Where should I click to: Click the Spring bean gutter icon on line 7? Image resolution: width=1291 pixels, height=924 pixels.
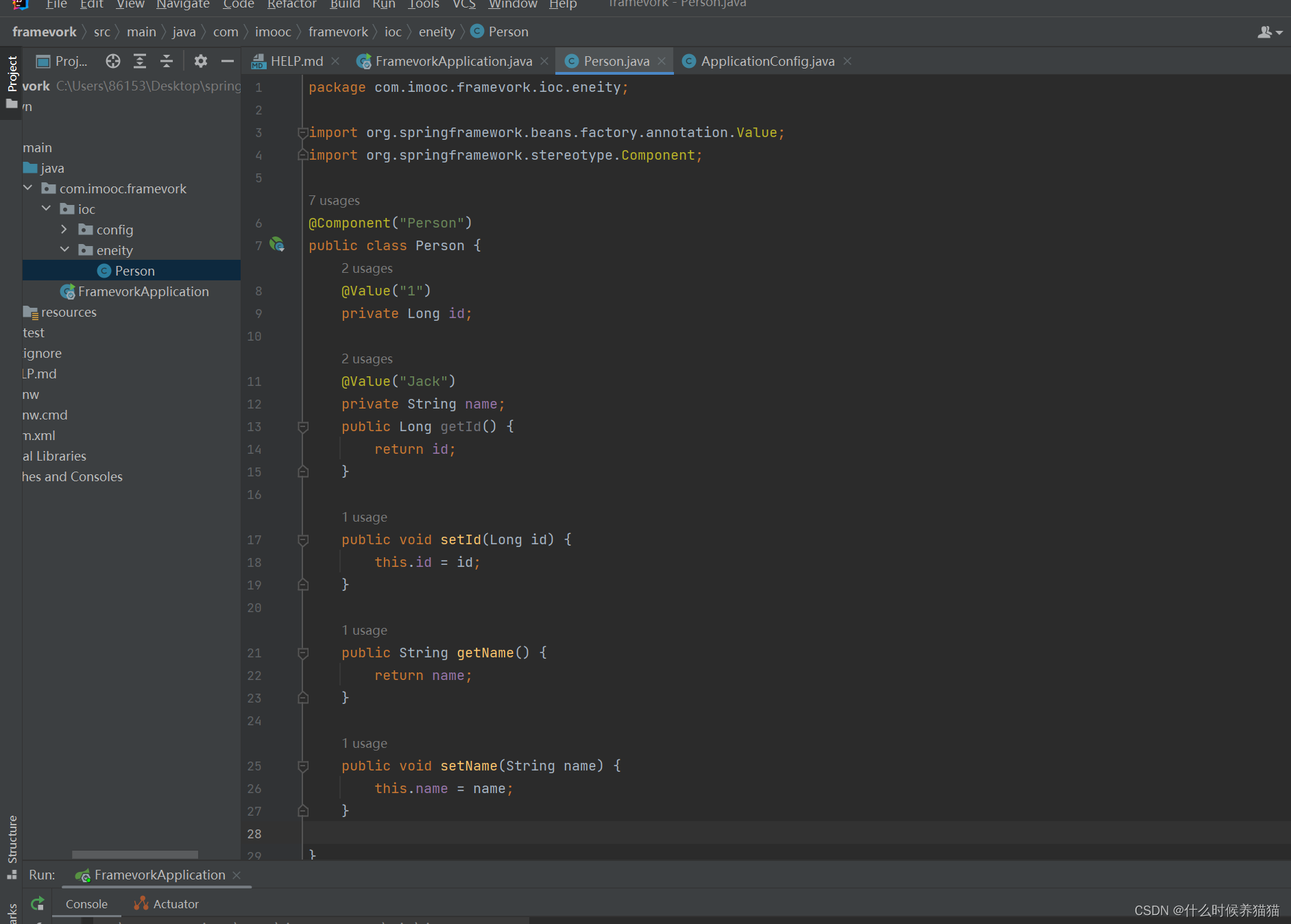[x=277, y=245]
